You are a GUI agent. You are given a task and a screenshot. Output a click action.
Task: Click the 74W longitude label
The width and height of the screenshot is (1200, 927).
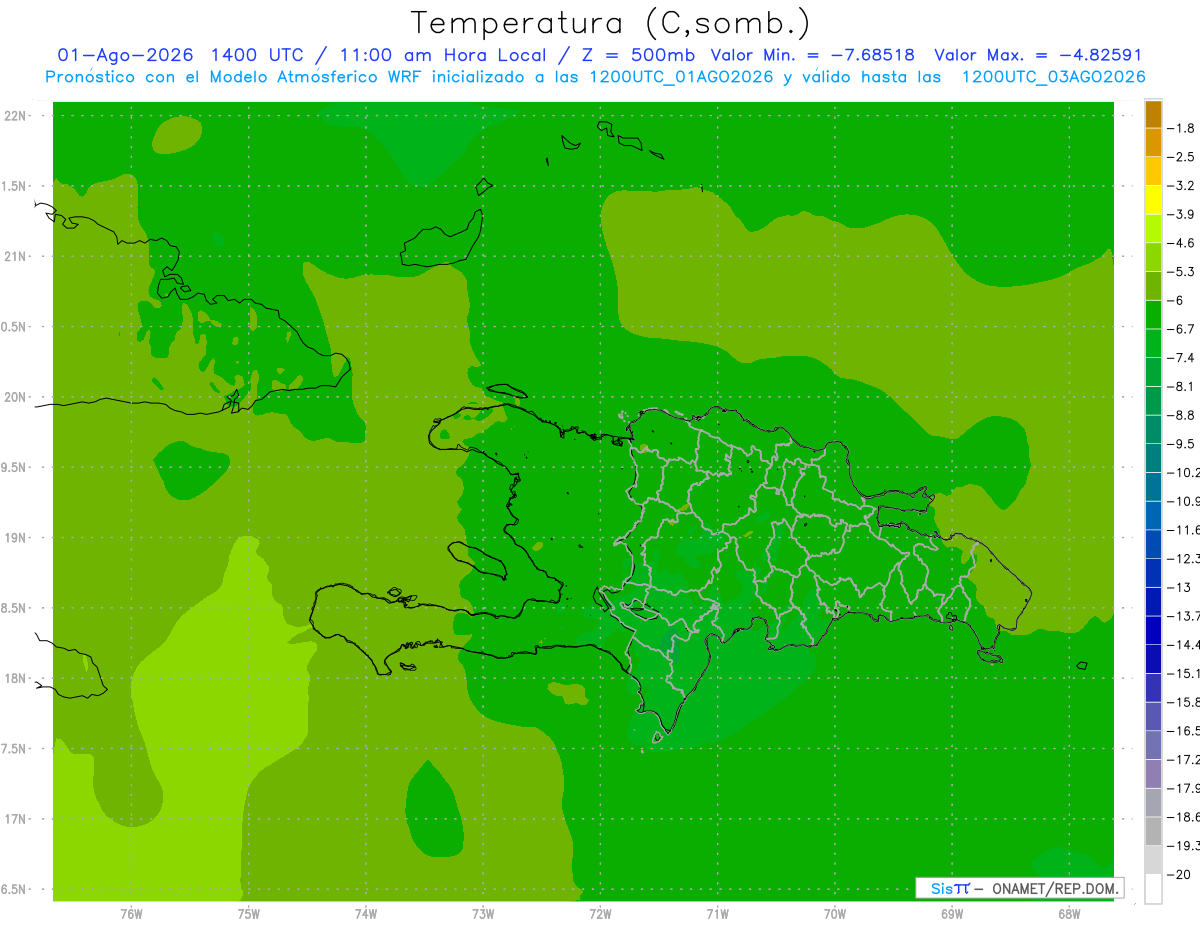point(365,913)
